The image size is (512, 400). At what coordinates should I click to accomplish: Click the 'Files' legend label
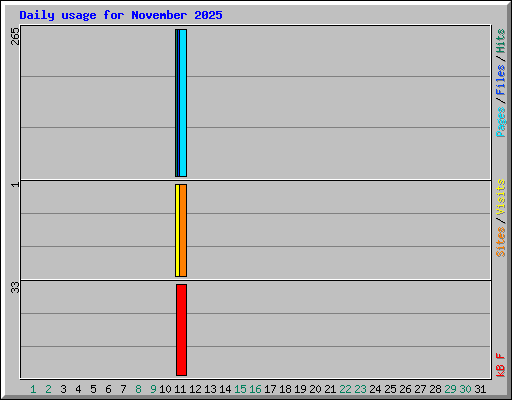pos(501,80)
